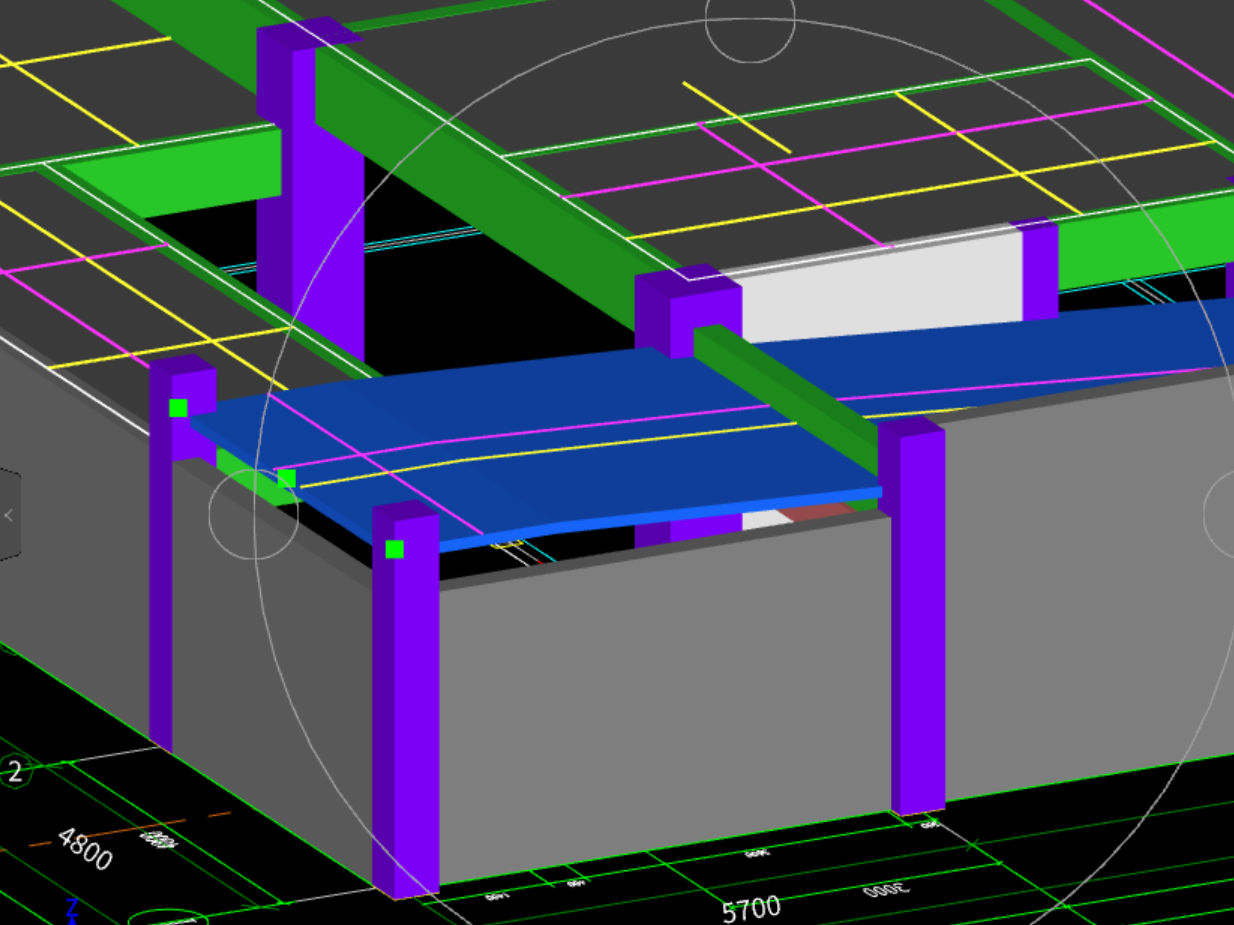
Task: Select the white wall panel behind the slab
Action: point(880,285)
